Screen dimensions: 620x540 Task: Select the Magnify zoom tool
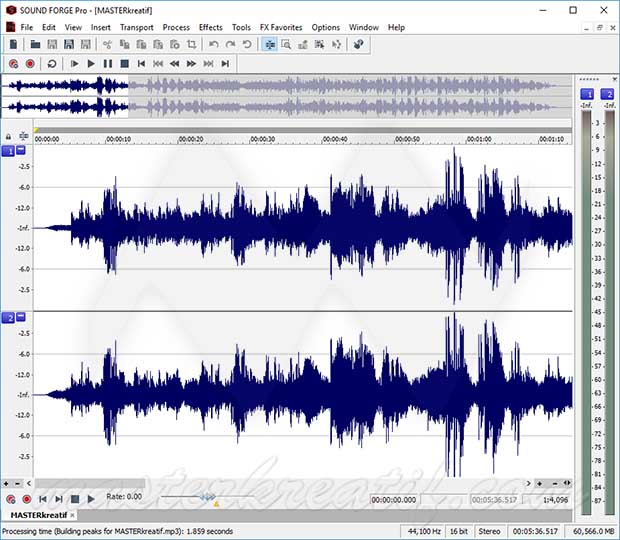coord(286,44)
